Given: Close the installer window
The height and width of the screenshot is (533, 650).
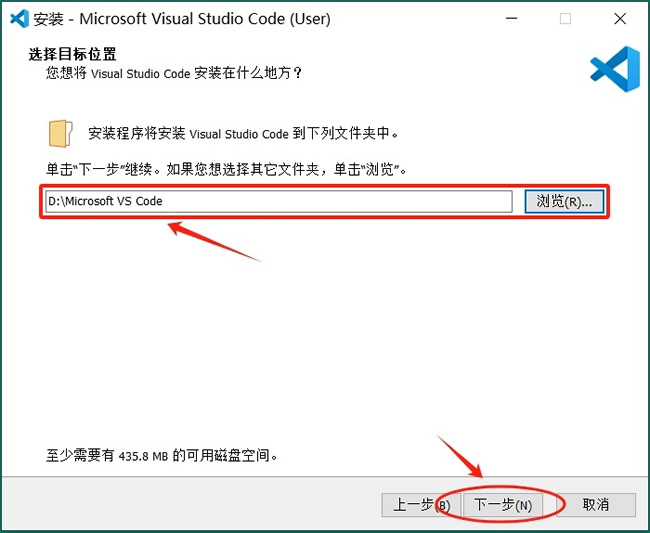Looking at the screenshot, I should point(620,19).
